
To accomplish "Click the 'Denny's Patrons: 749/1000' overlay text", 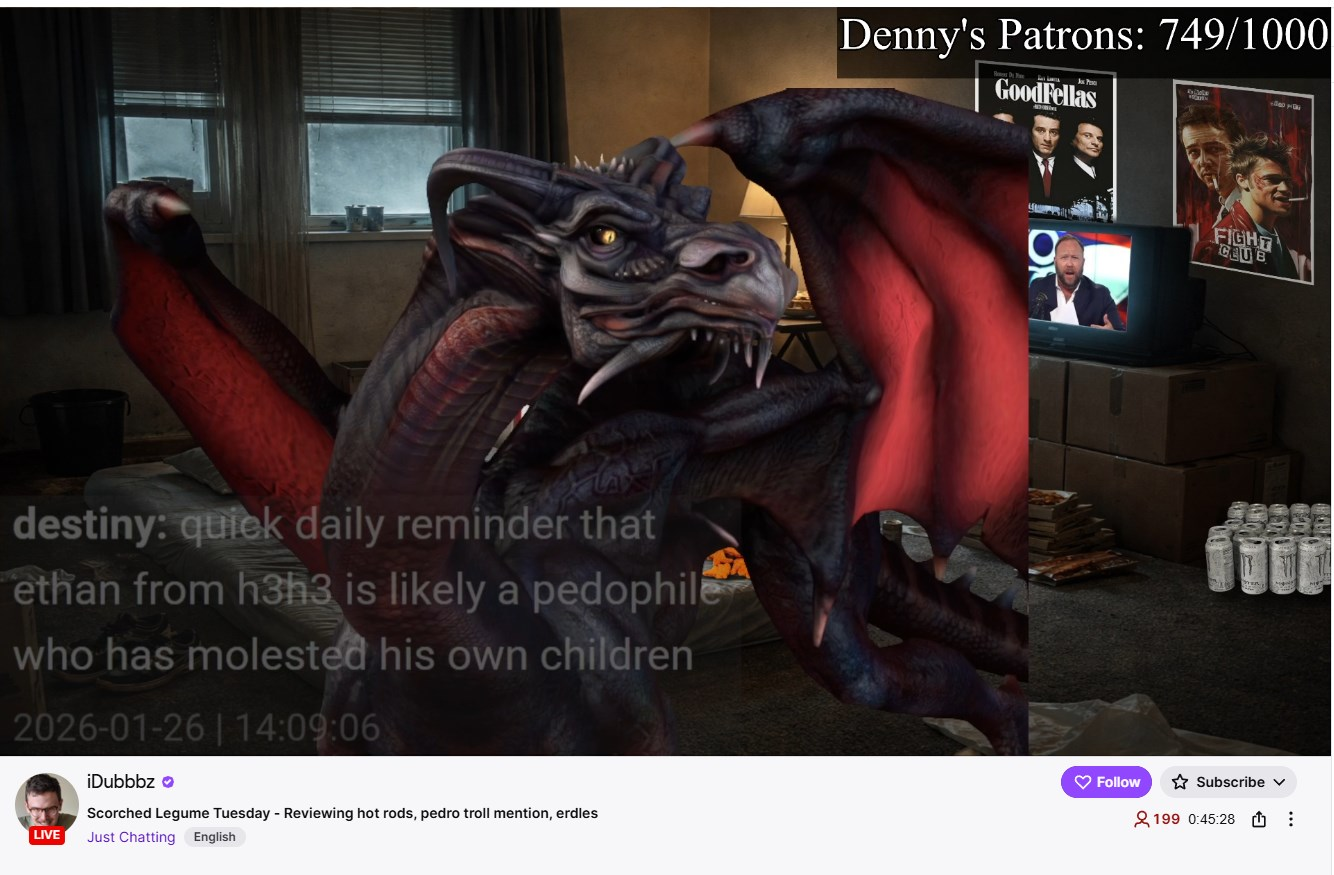I will [1084, 36].
